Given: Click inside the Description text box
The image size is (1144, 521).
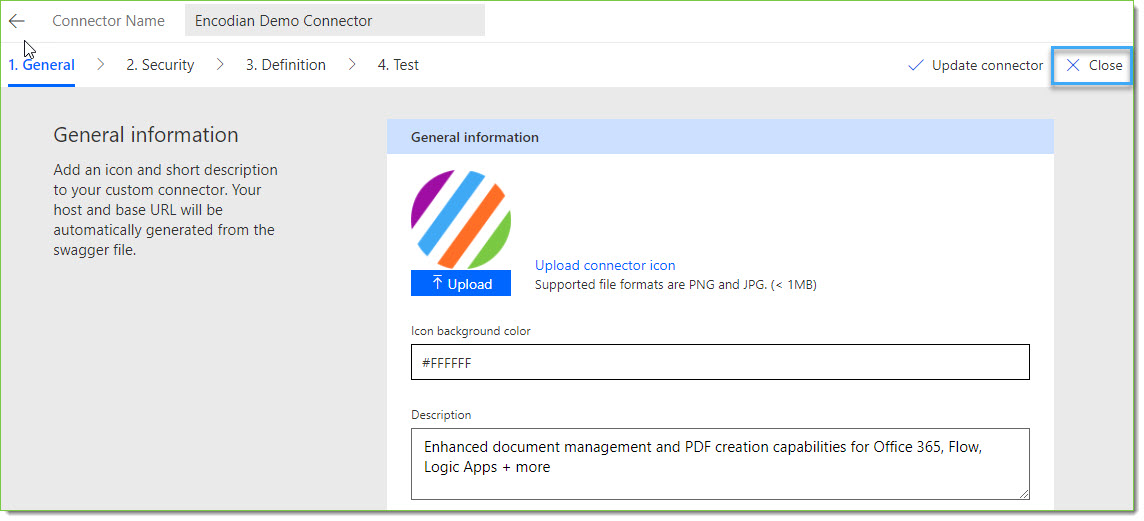Looking at the screenshot, I should [x=720, y=464].
